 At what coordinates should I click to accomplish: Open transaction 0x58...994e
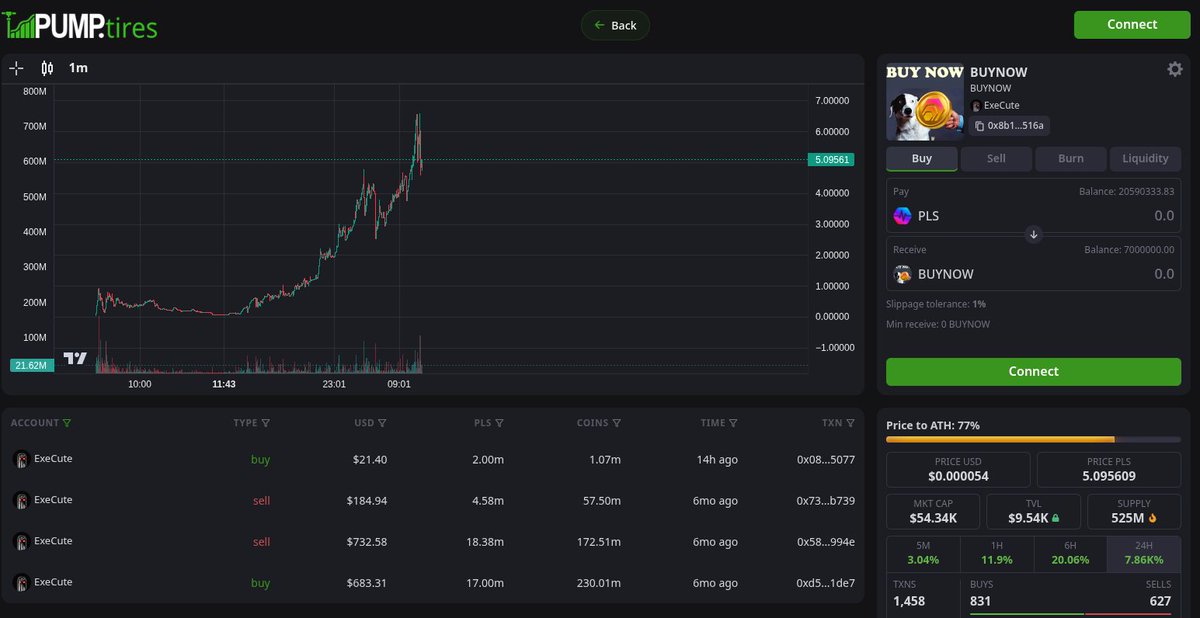tap(826, 542)
